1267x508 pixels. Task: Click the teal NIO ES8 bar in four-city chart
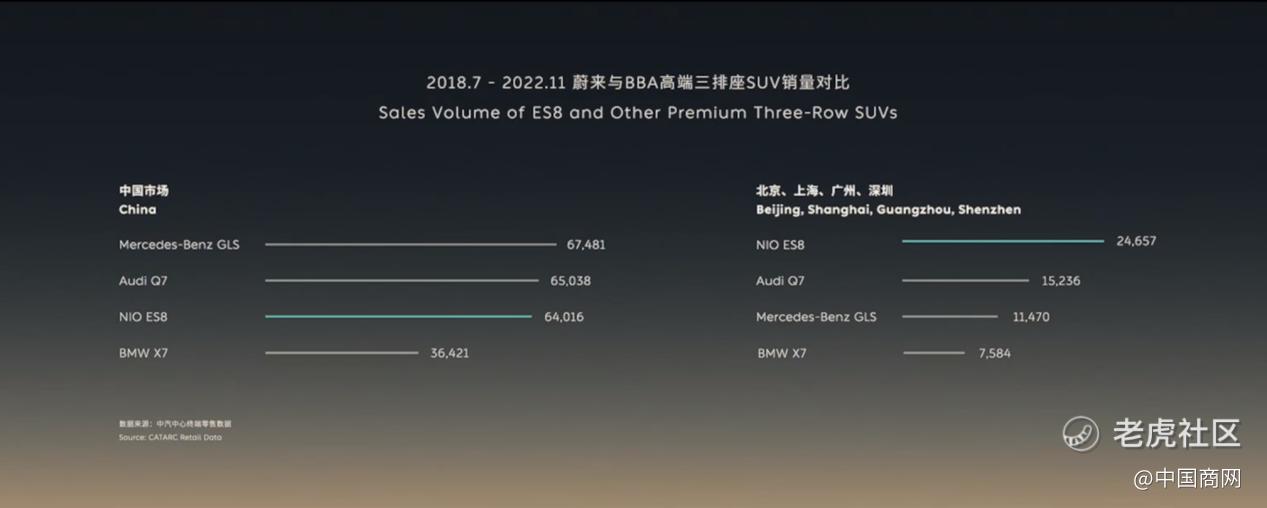[x=1002, y=241]
